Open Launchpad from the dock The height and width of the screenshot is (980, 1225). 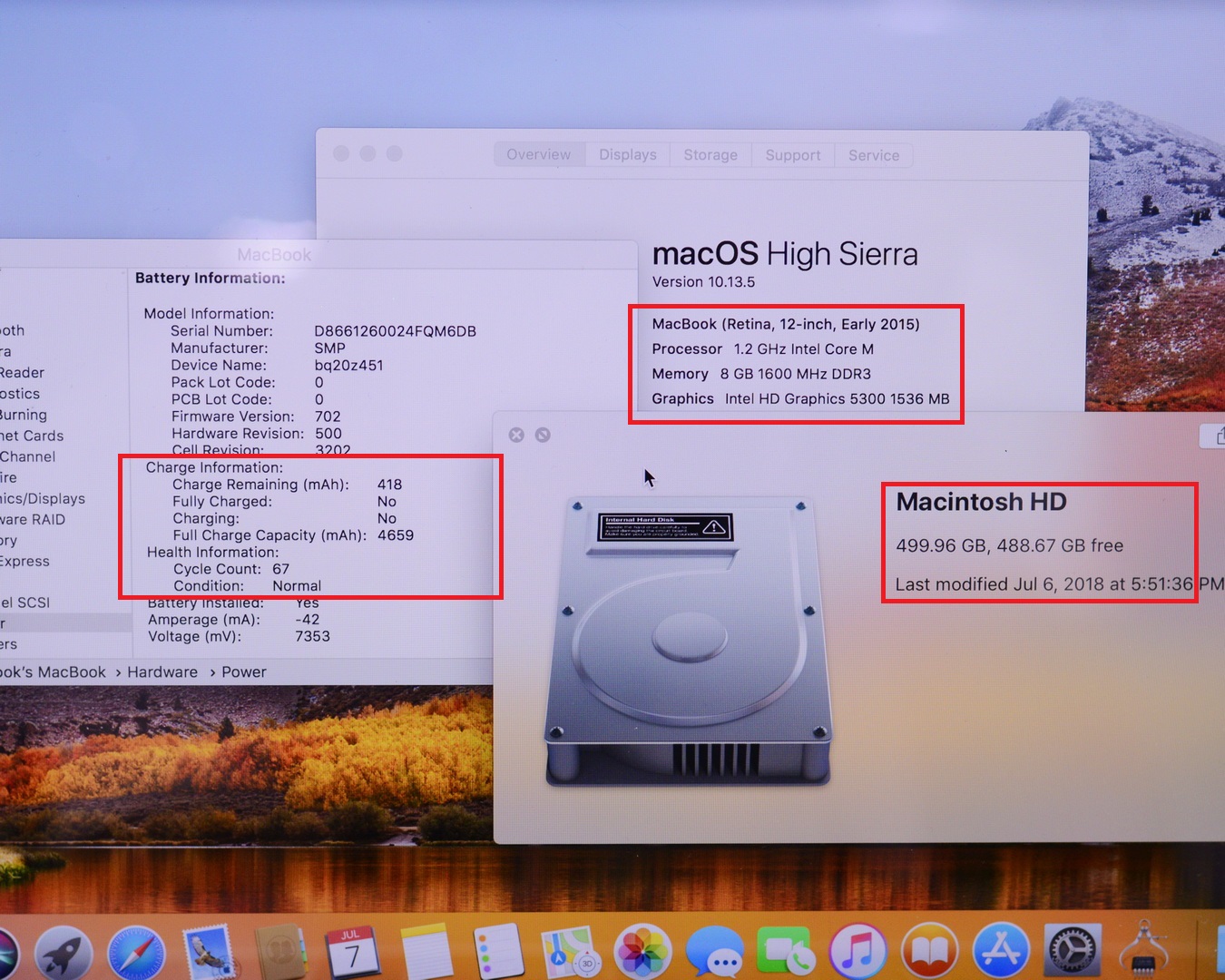tap(63, 953)
